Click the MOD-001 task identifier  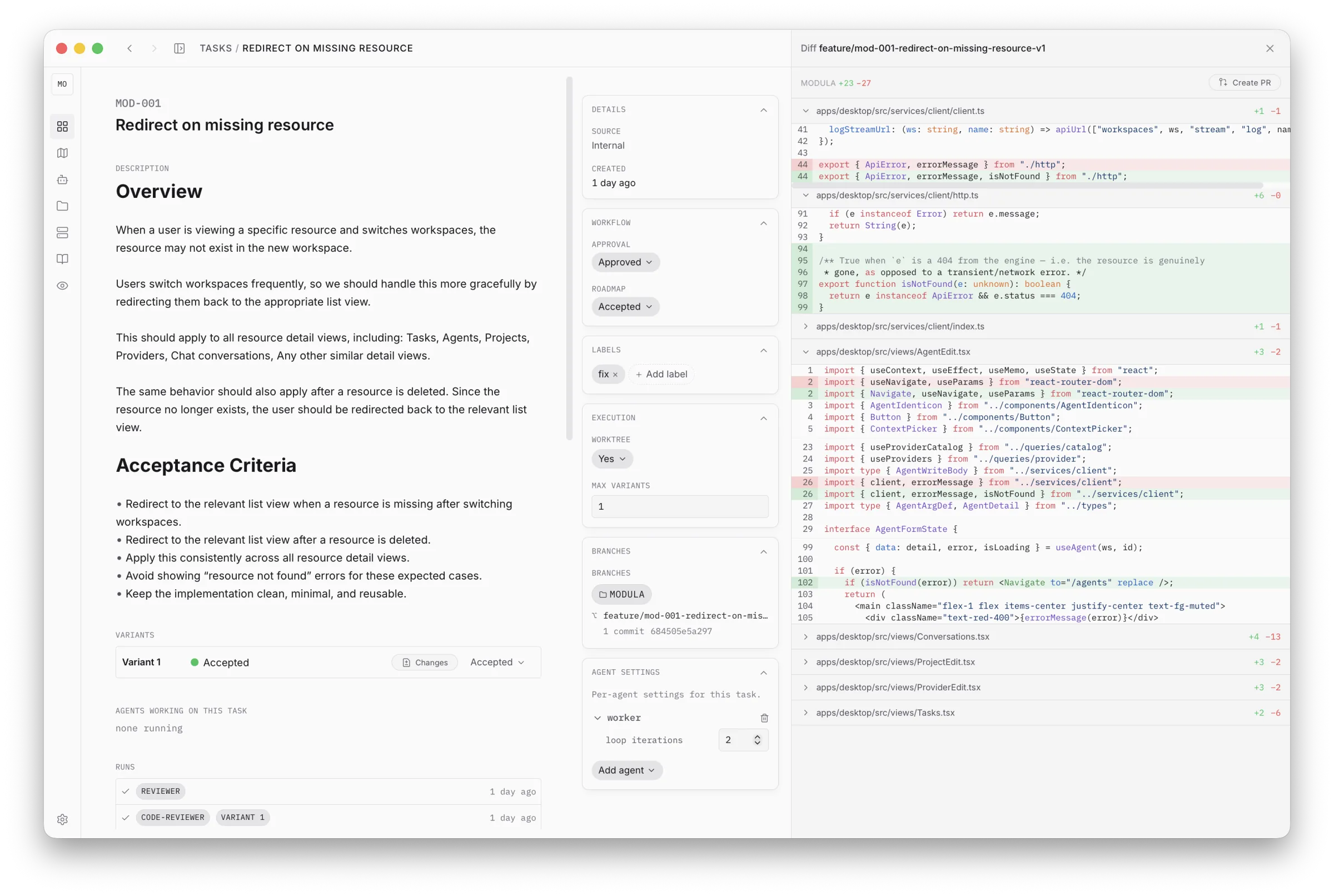point(138,103)
